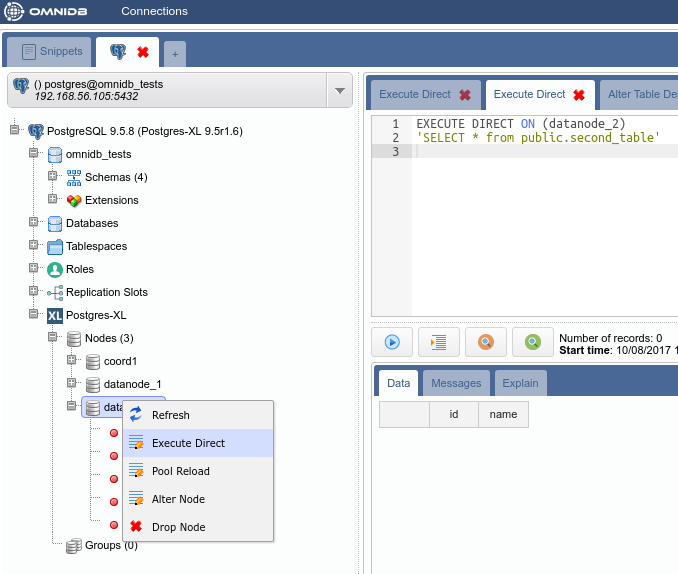The height and width of the screenshot is (574, 678).
Task: Click the Extensions icon in the tree
Action: click(74, 200)
